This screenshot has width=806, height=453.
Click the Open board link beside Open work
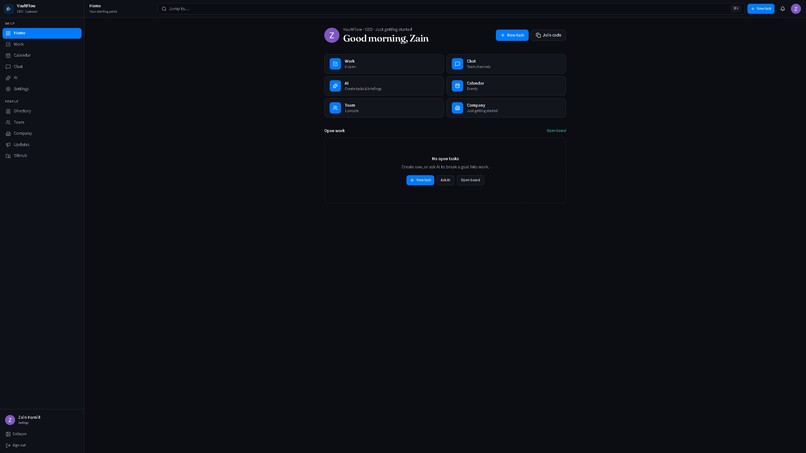(x=556, y=131)
